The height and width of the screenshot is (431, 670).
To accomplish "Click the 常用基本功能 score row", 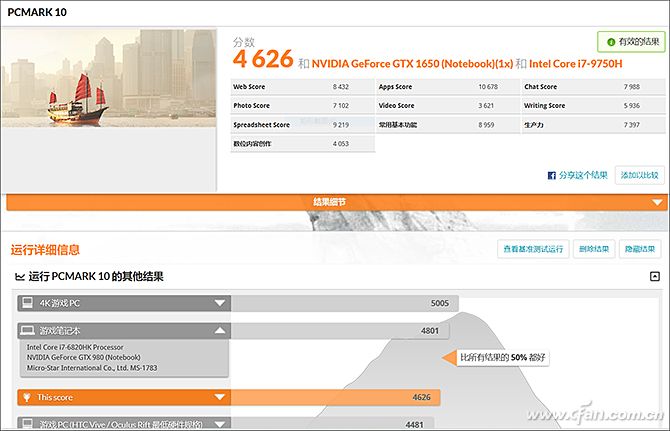I will click(447, 125).
